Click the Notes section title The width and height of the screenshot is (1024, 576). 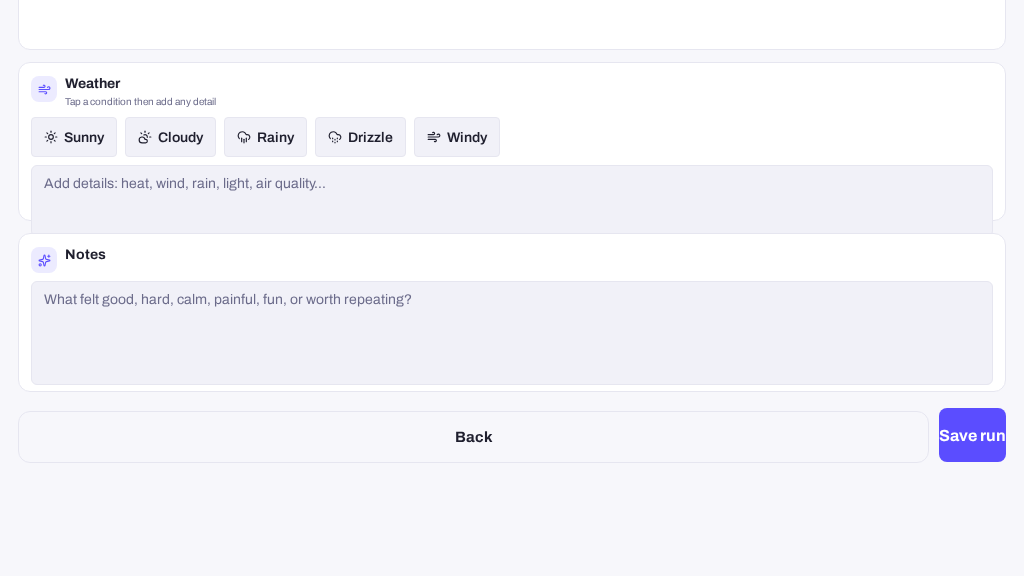[x=86, y=255]
